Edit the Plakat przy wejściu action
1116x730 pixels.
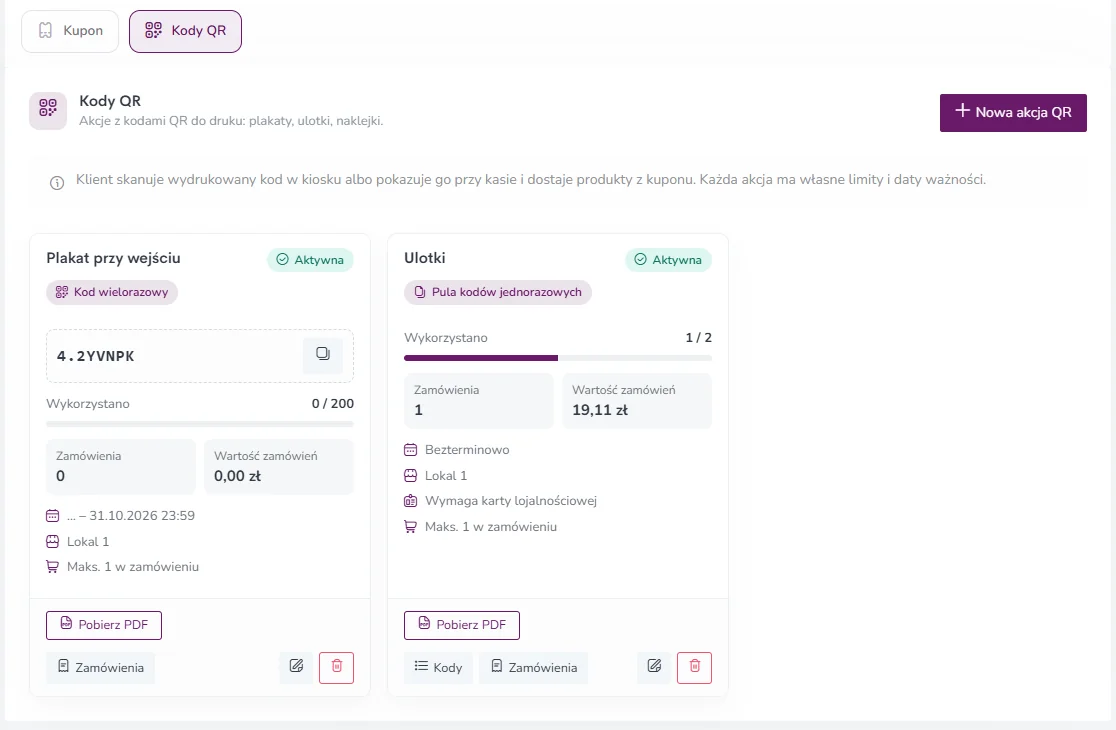click(x=296, y=667)
